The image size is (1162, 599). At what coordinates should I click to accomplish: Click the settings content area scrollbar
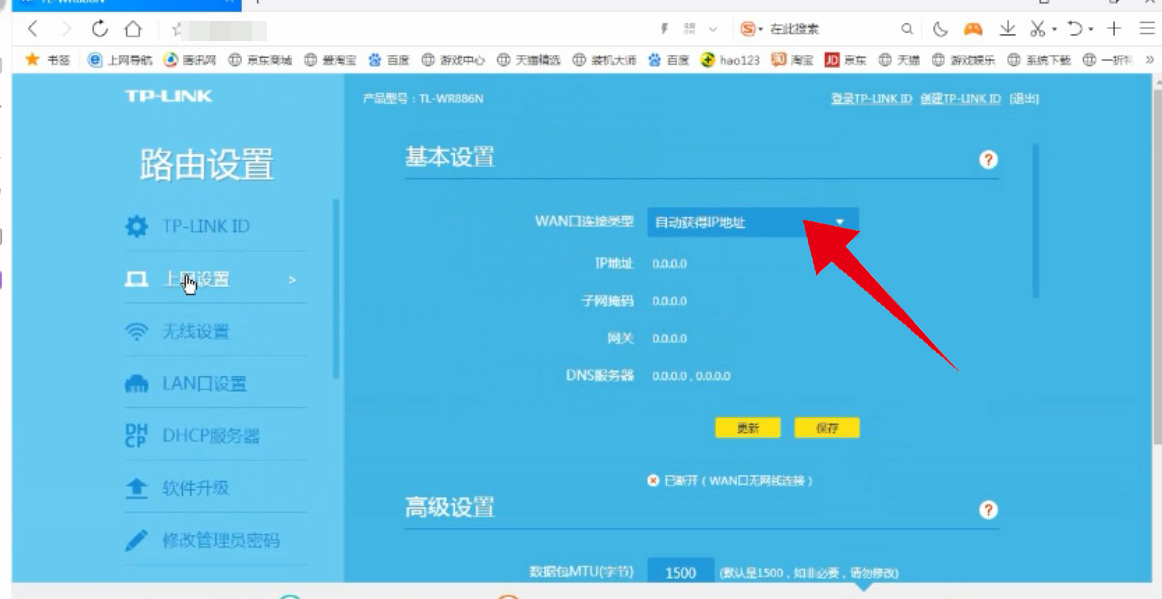tap(1035, 221)
